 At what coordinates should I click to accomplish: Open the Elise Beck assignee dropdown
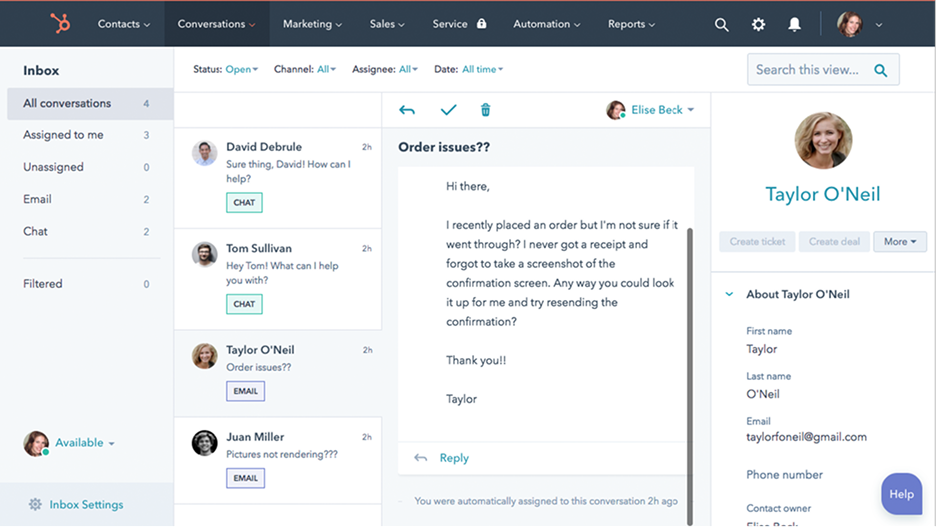point(663,110)
